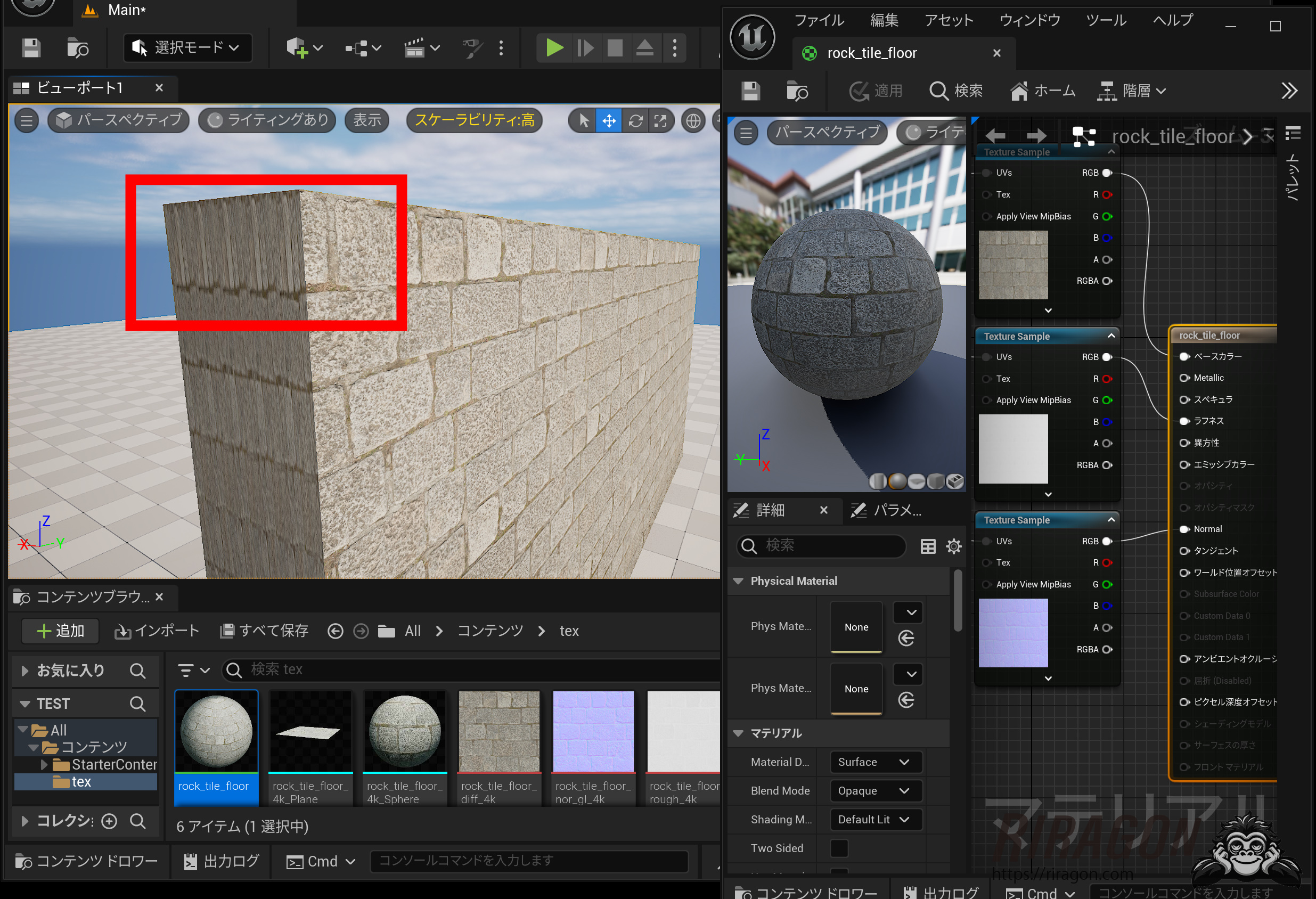Click the add actor cube icon
Viewport: 1316px width, 899px height.
pyautogui.click(x=297, y=48)
